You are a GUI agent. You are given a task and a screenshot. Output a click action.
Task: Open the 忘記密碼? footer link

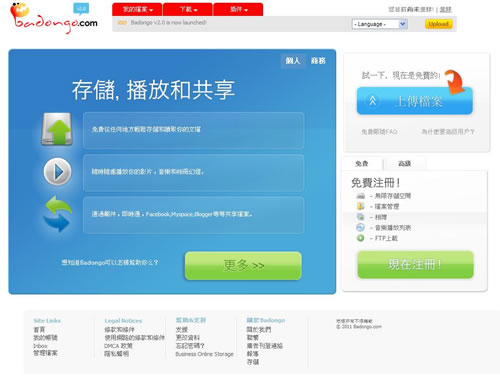(190, 346)
